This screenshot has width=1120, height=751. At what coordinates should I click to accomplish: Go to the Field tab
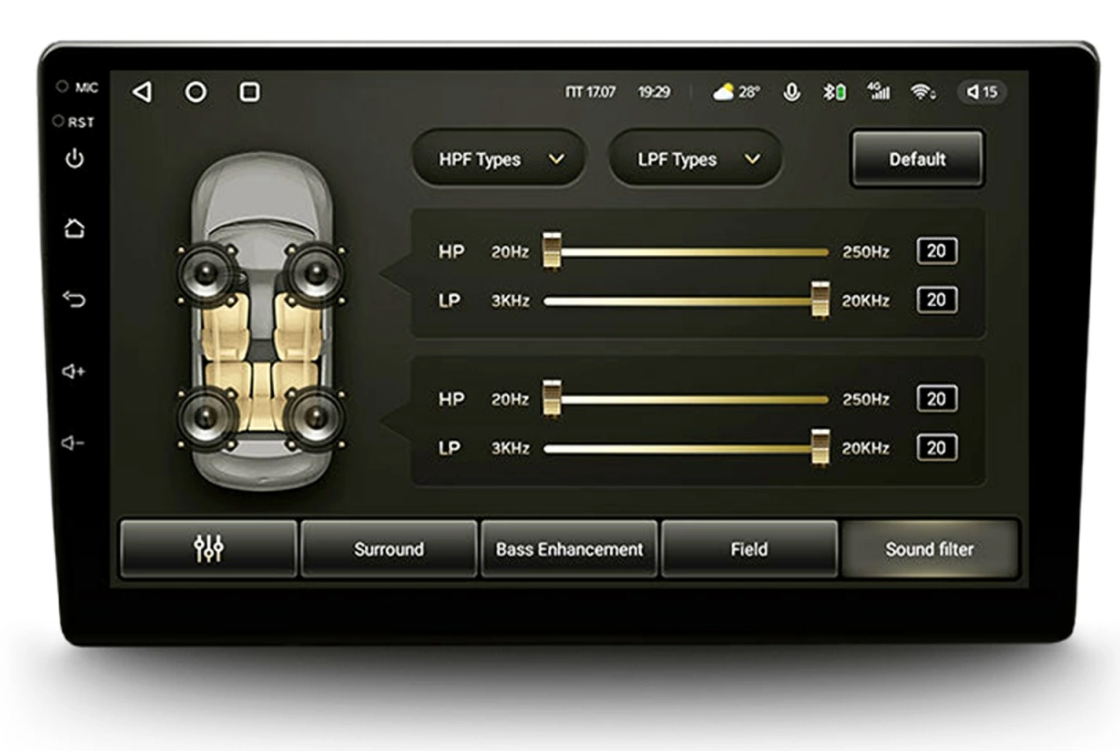tap(749, 549)
